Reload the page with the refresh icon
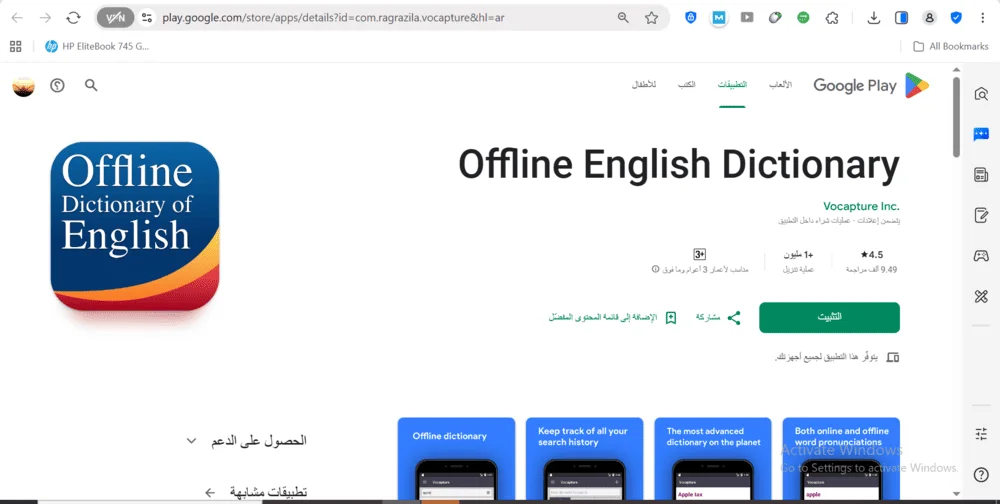Viewport: 1000px width, 504px height. [73, 18]
